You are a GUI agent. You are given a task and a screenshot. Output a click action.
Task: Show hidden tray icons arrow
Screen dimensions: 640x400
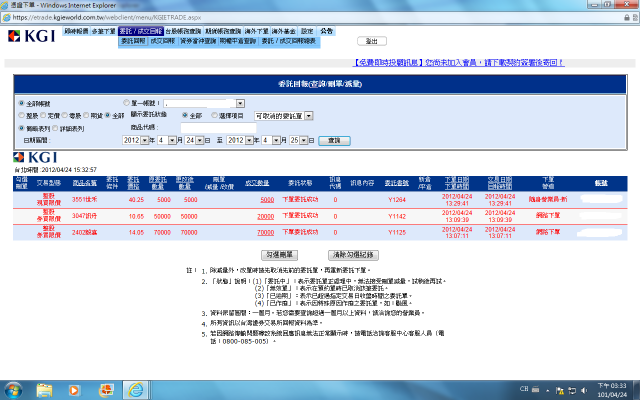click(547, 391)
